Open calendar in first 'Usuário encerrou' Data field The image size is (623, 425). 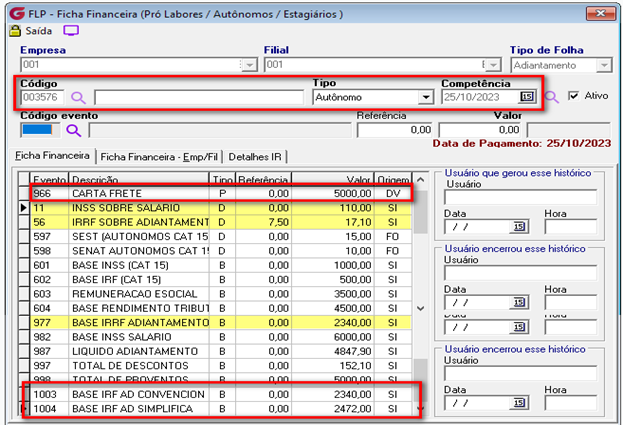pyautogui.click(x=519, y=303)
